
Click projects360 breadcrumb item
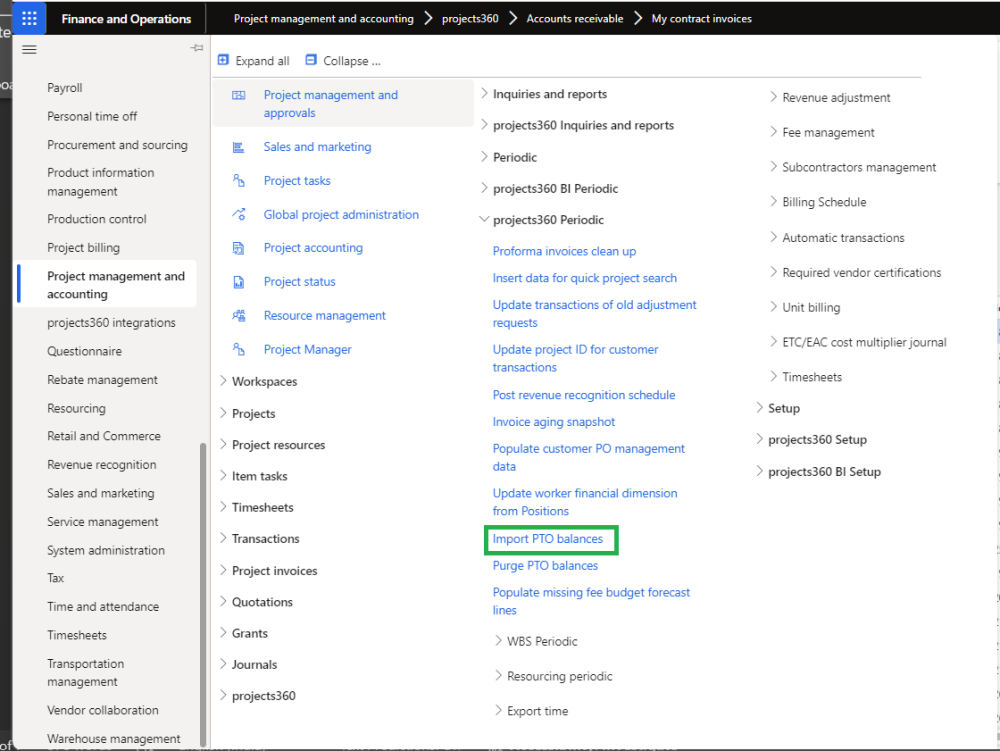[x=470, y=18]
